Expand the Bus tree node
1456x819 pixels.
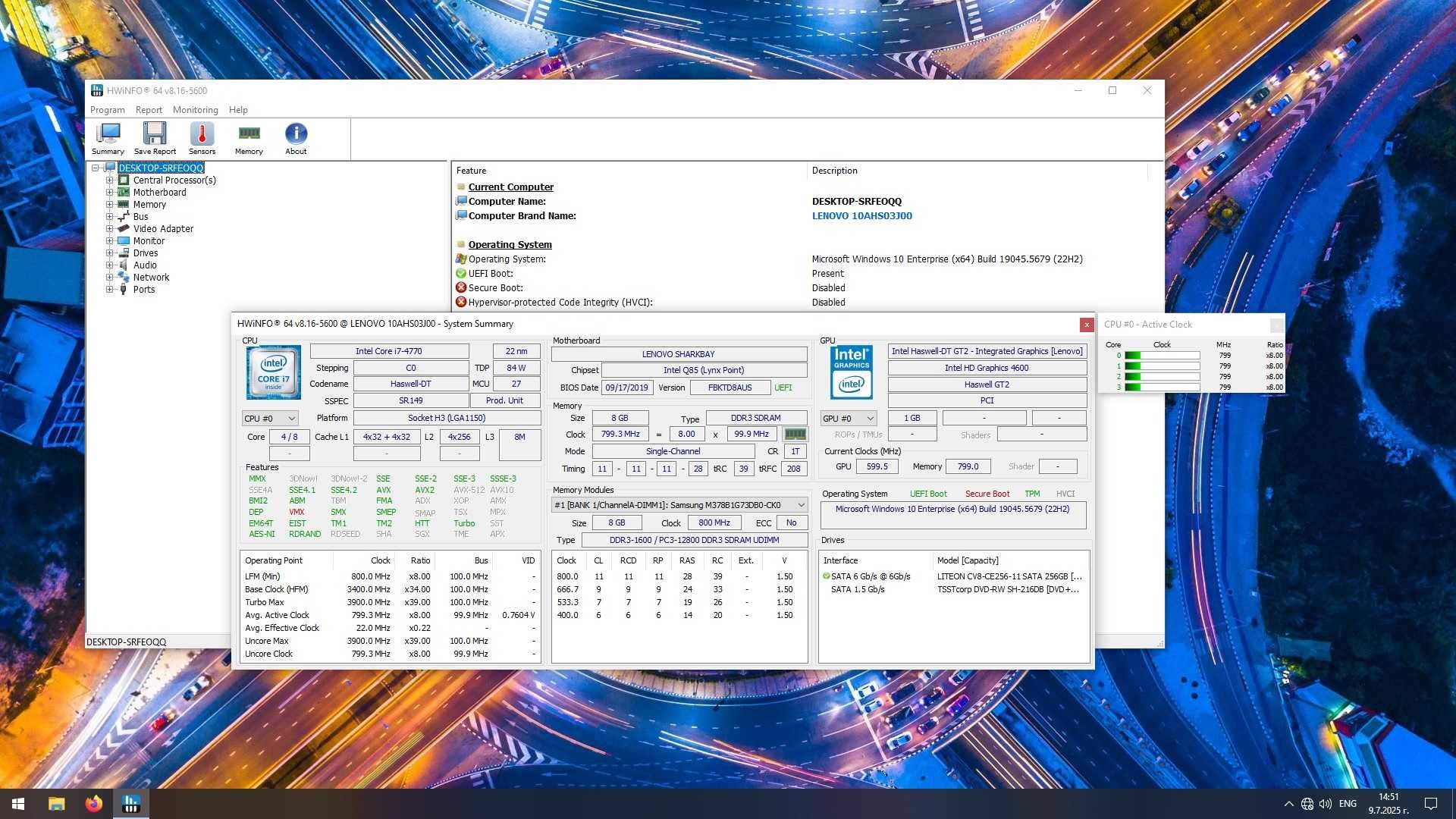click(109, 217)
